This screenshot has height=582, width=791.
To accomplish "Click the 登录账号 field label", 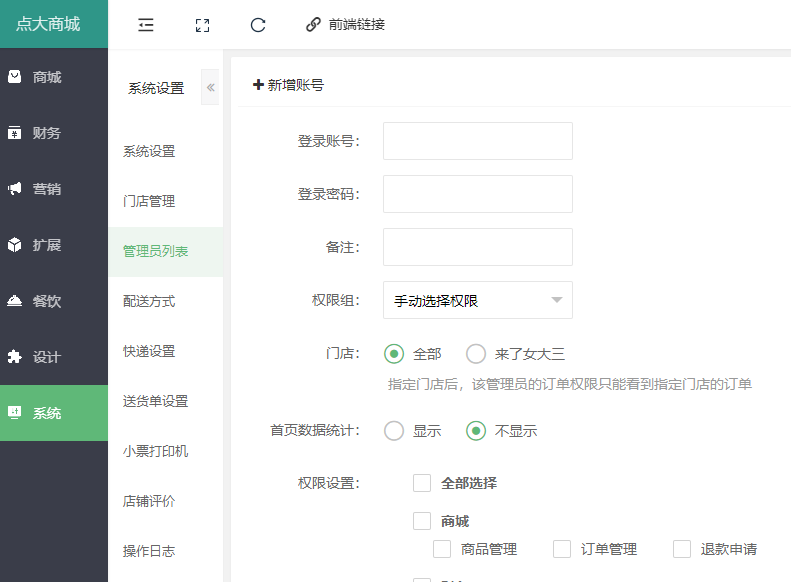I will pos(328,141).
